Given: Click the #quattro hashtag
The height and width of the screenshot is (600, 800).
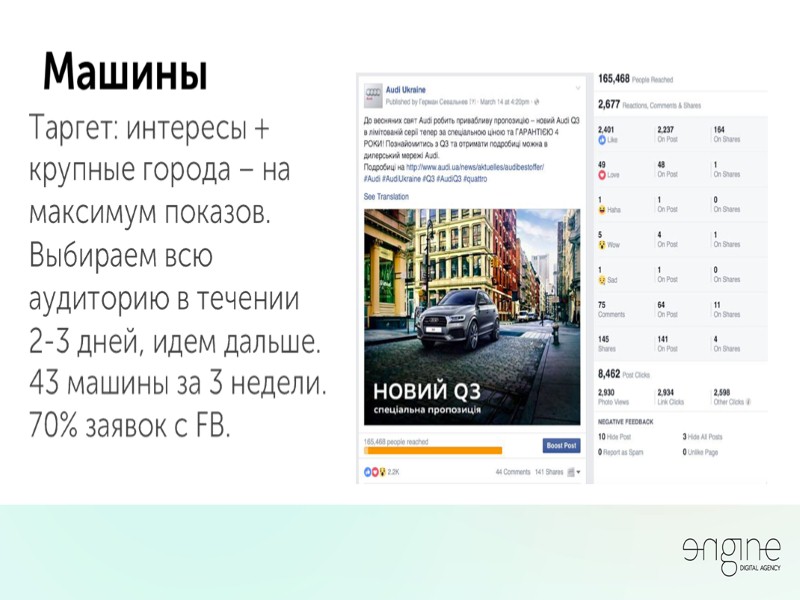Looking at the screenshot, I should tap(475, 179).
